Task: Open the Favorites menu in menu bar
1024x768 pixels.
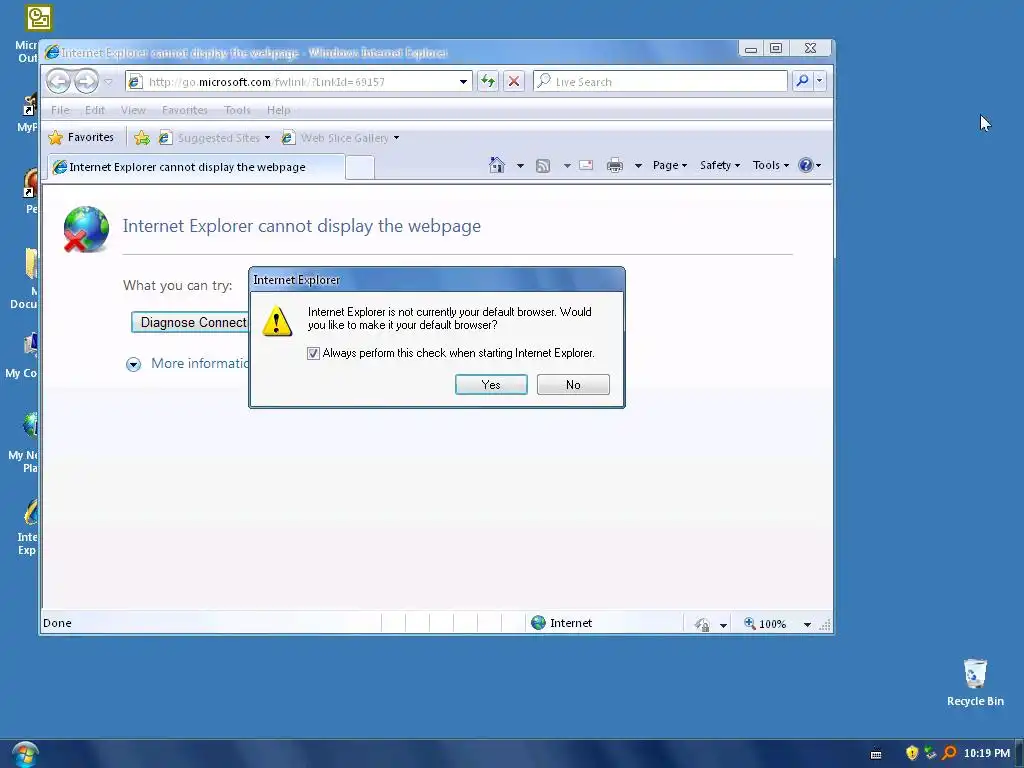Action: point(185,110)
